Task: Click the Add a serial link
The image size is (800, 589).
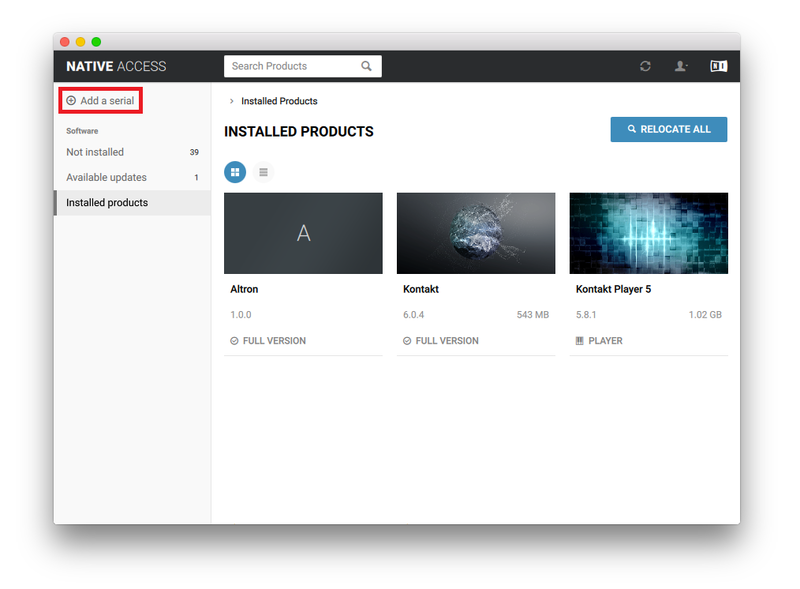Action: [107, 101]
